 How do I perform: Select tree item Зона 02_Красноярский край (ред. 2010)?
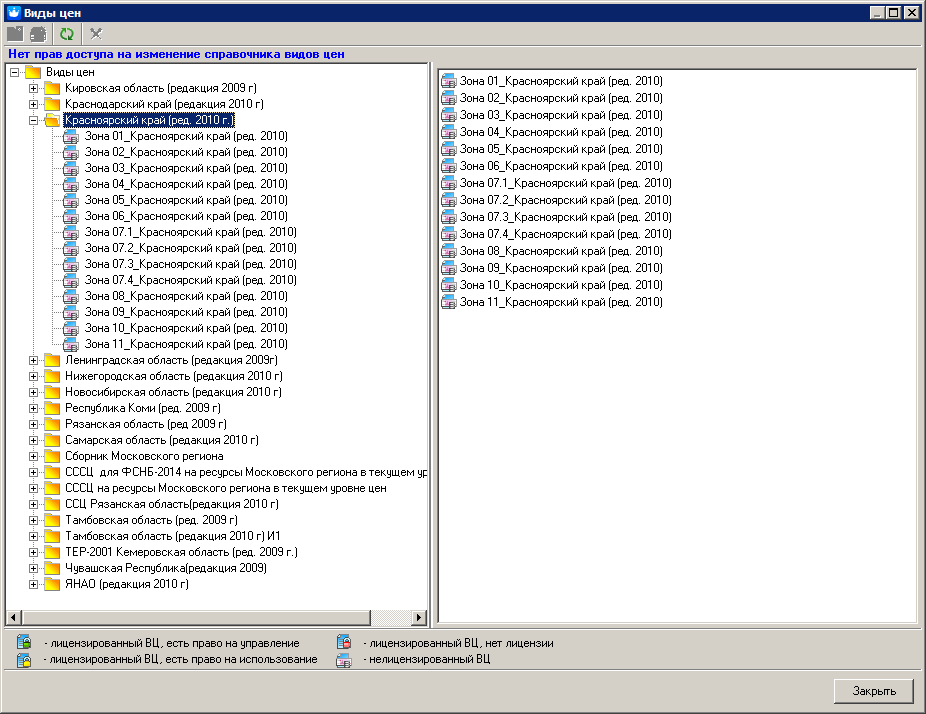coord(186,152)
